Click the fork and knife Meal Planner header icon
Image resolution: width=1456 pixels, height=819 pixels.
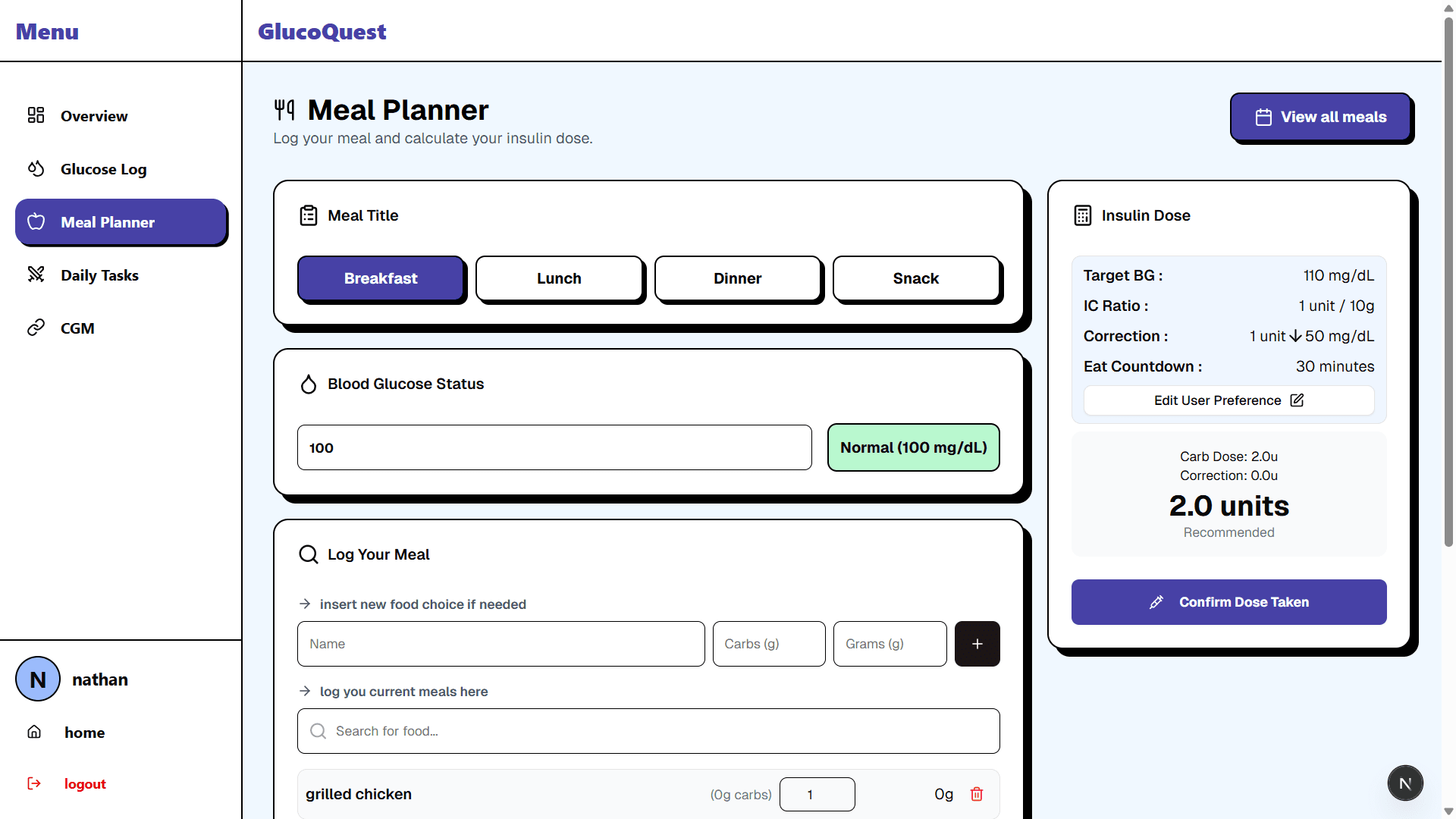[x=285, y=109]
